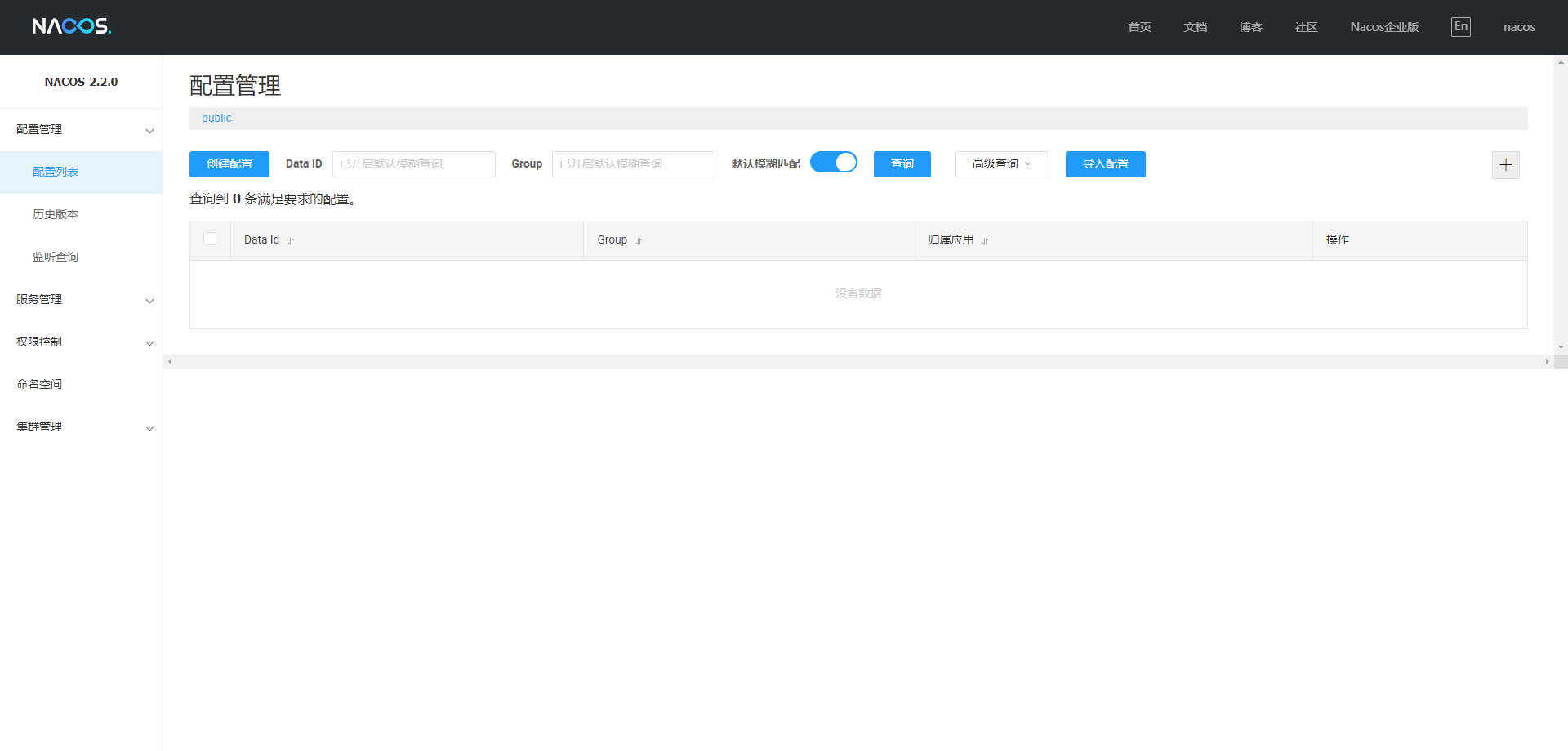Sort table by Data Id column

(x=291, y=241)
